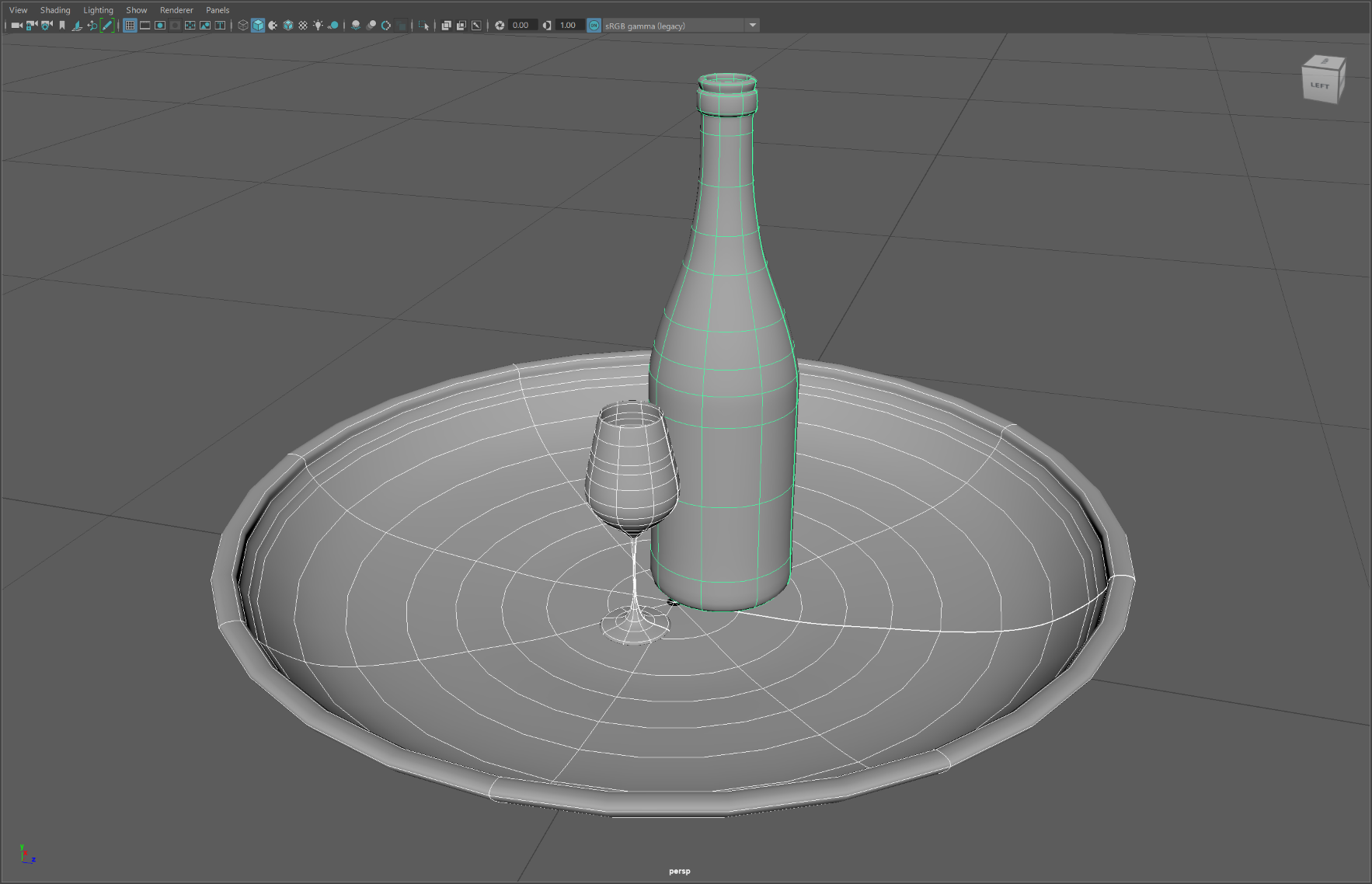Toggle X-Ray Active Components
This screenshot has width=1372, height=884.
pos(461,26)
